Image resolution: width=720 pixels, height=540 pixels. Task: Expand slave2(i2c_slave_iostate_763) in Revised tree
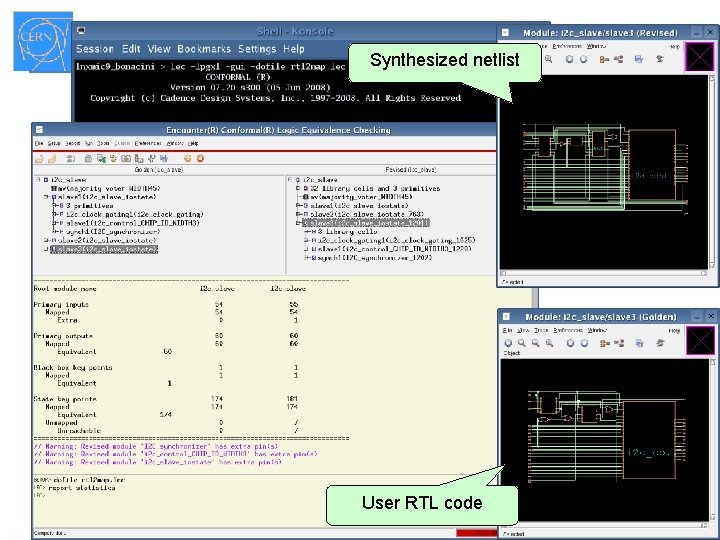(x=298, y=214)
